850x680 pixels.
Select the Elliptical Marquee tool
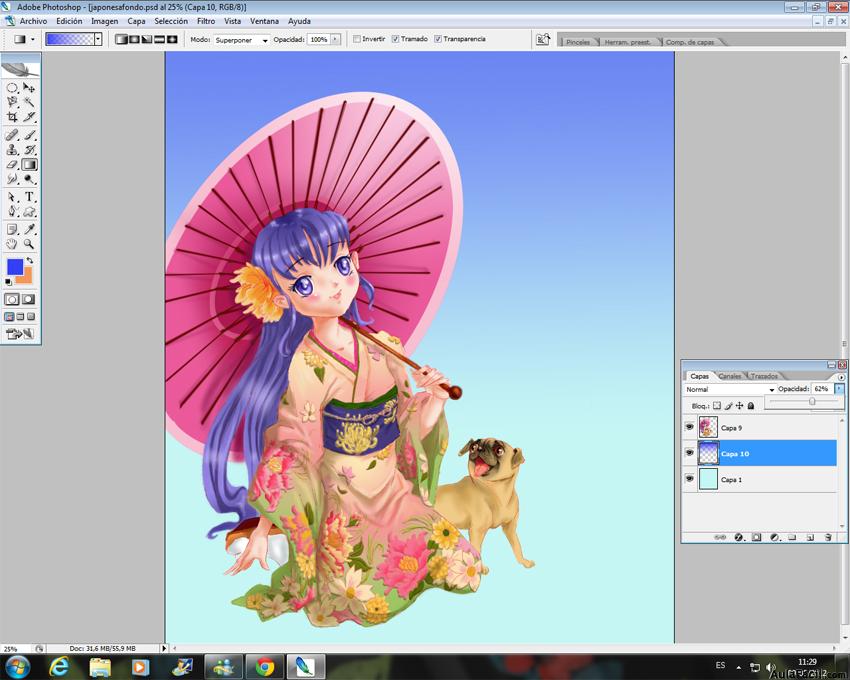tap(12, 87)
